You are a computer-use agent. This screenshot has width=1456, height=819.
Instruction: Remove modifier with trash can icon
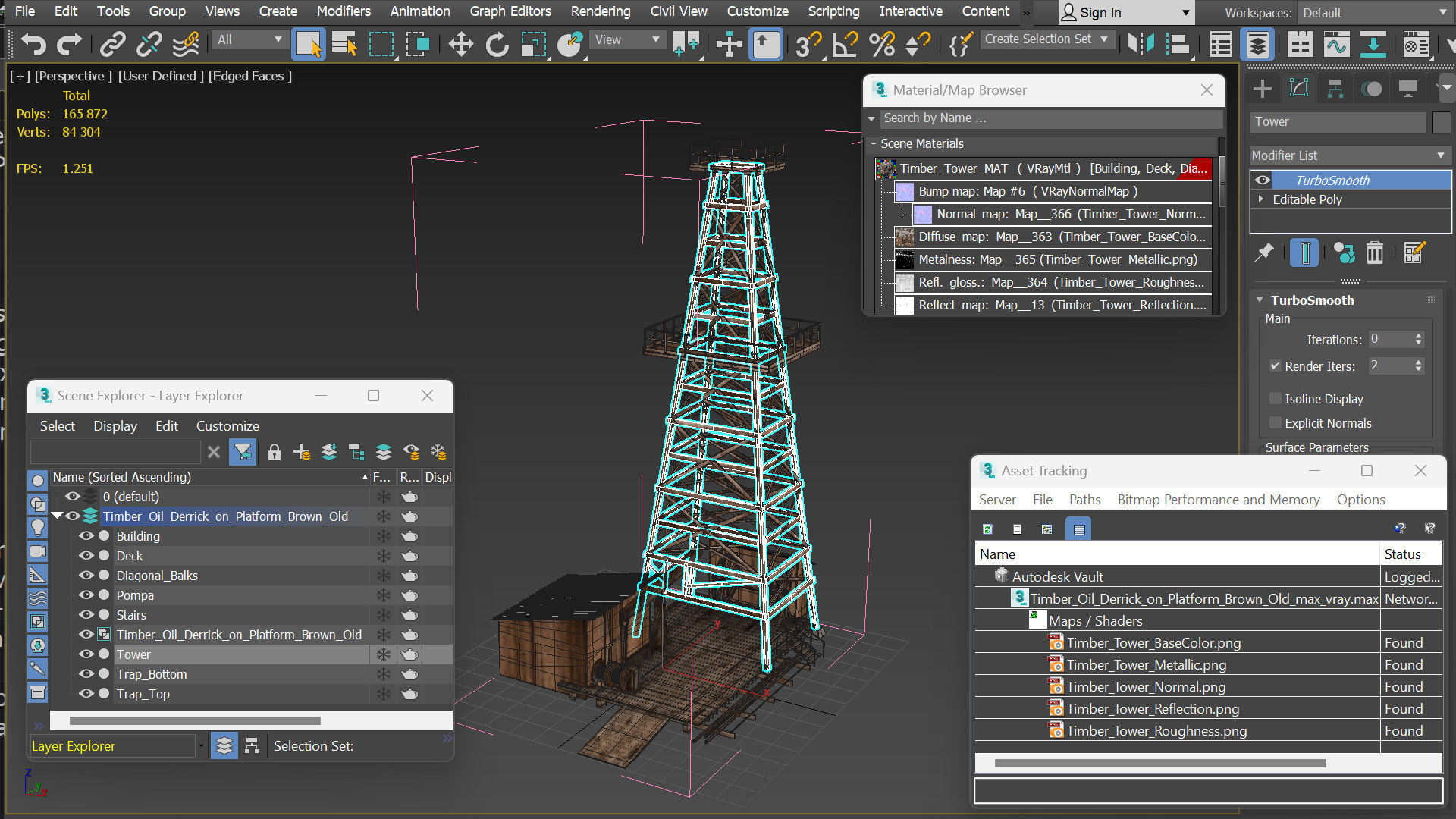[x=1375, y=253]
